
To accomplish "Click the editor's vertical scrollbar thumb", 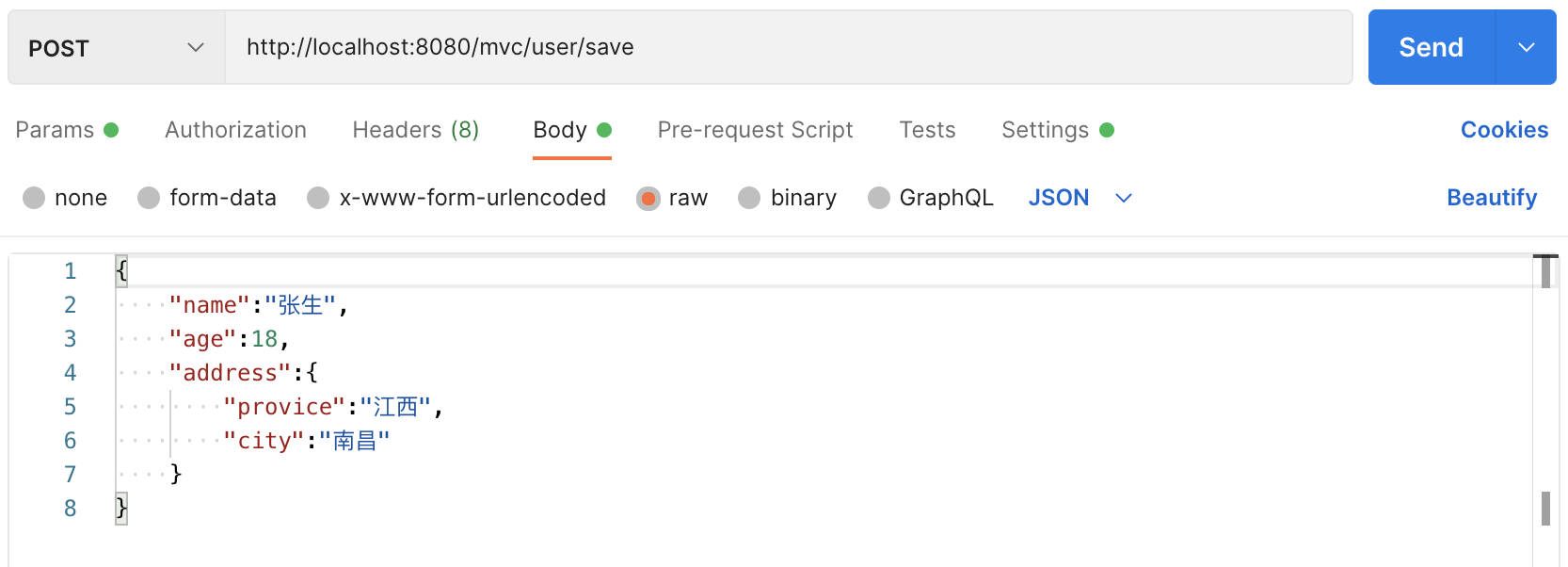I will (1545, 272).
